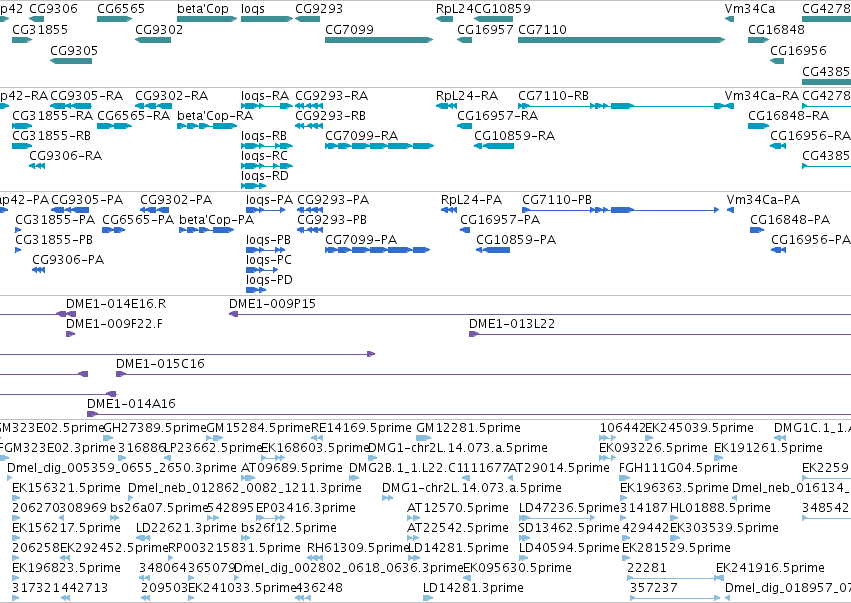851x603 pixels.
Task: Select the CG7099-RA transcript exon glyph
Action: coord(379,146)
